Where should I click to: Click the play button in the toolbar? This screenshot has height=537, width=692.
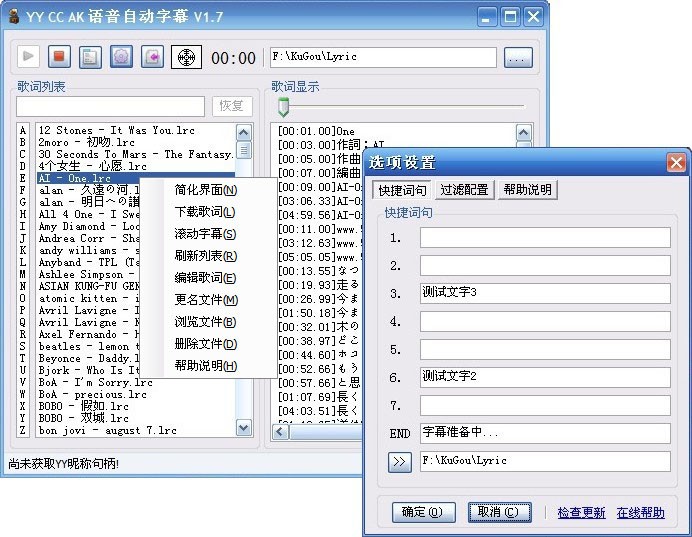pos(29,56)
